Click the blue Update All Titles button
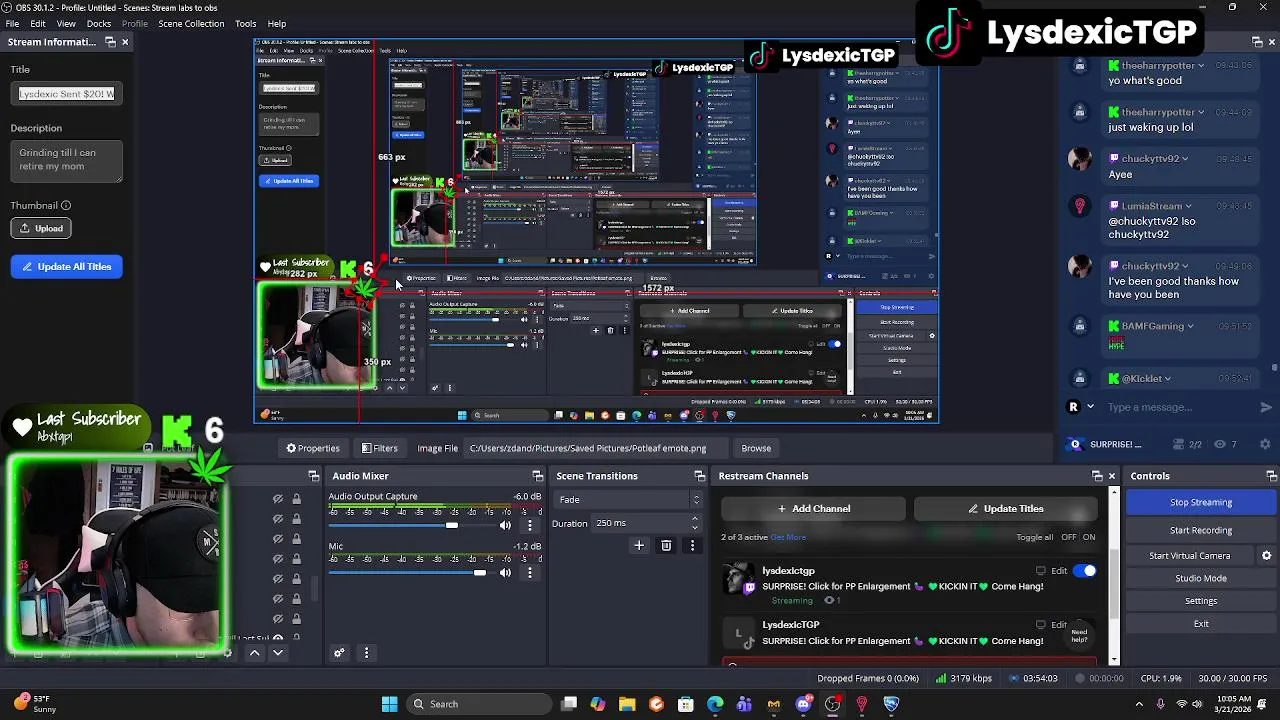 pos(67,267)
